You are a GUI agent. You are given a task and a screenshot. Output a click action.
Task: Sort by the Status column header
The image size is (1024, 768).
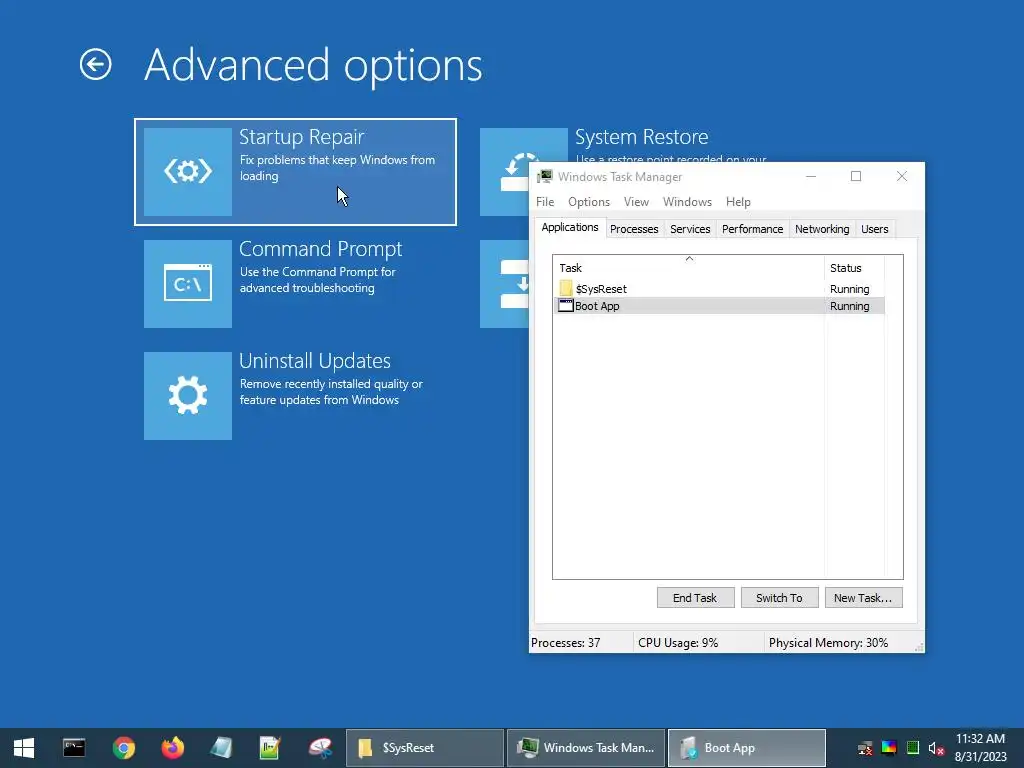854,268
